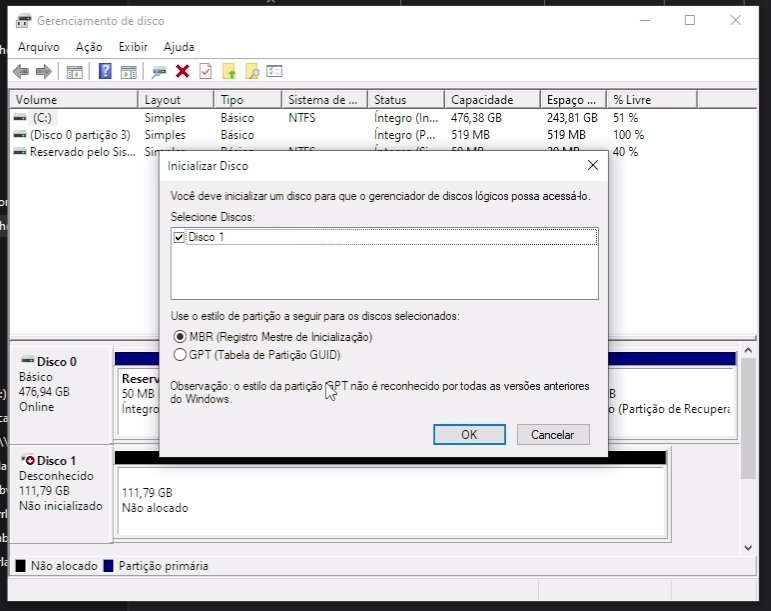Uncheck the Disco 1 checkbox
Screen dimensions: 771x611
[179, 237]
